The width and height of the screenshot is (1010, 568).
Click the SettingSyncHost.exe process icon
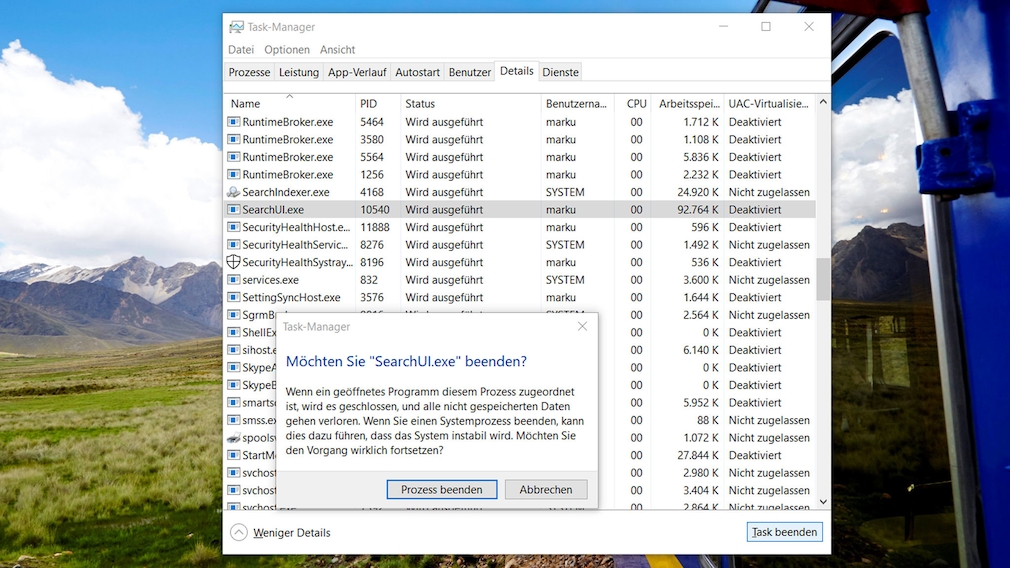[233, 297]
